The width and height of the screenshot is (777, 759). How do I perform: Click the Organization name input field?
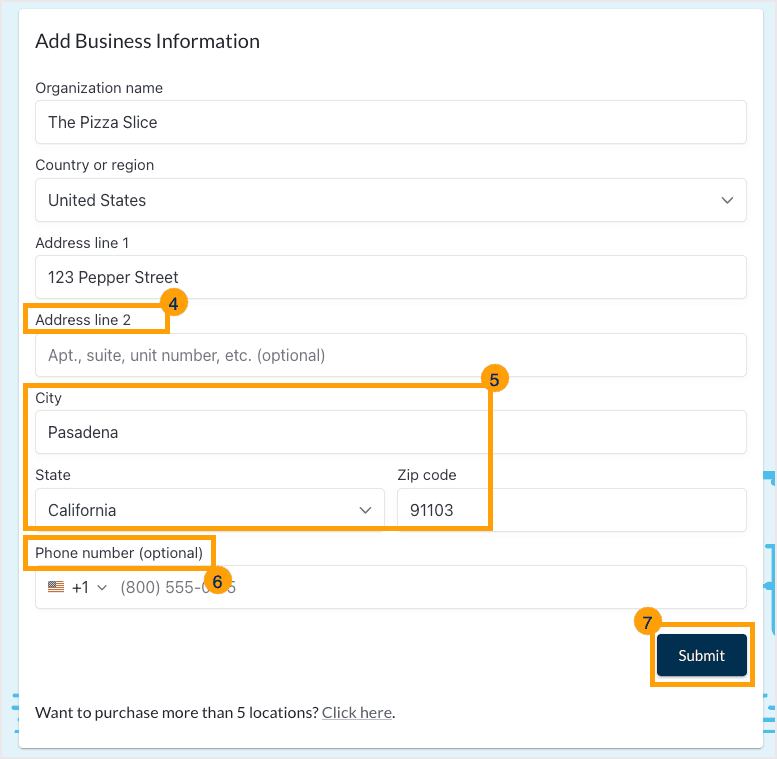pyautogui.click(x=390, y=122)
